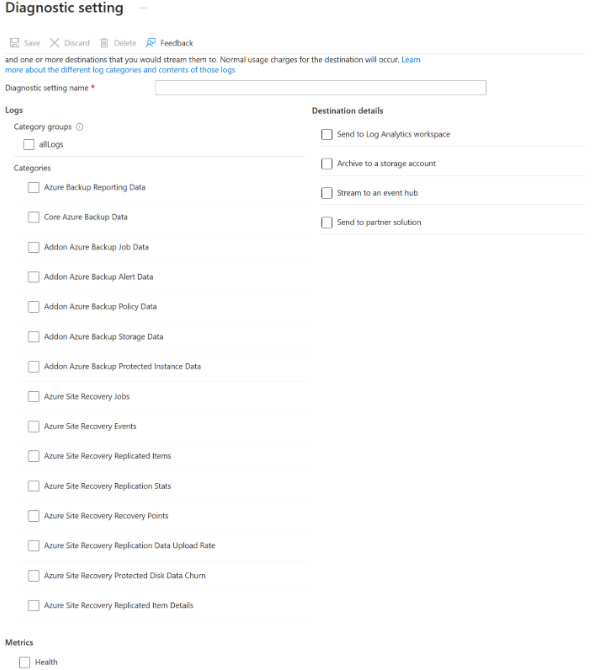This screenshot has width=595, height=670.
Task: Click the Category groups info icon
Action: click(x=80, y=127)
